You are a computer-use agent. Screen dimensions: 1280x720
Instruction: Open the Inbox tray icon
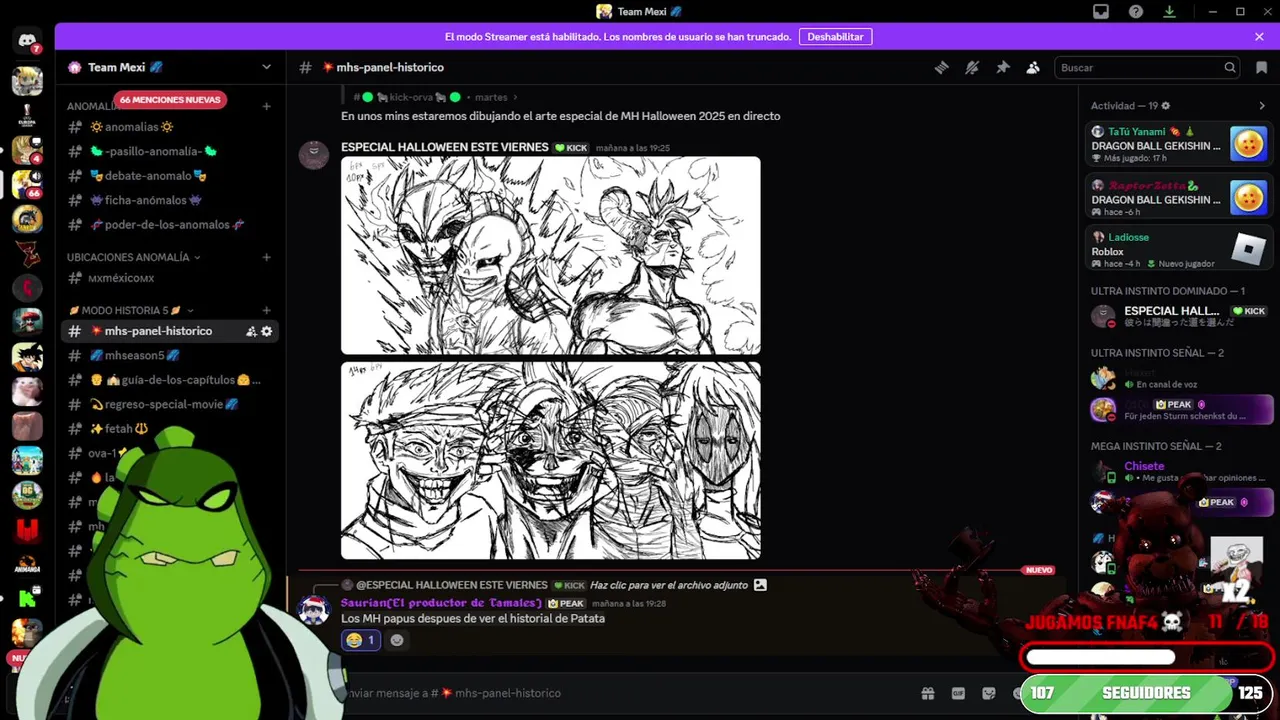[1101, 12]
